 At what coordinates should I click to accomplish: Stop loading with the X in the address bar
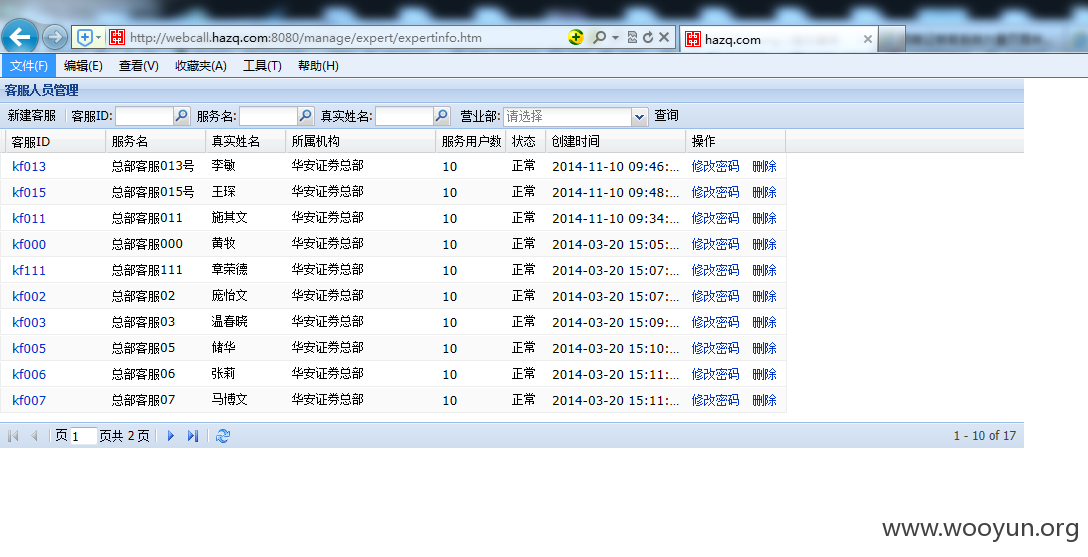[x=664, y=37]
